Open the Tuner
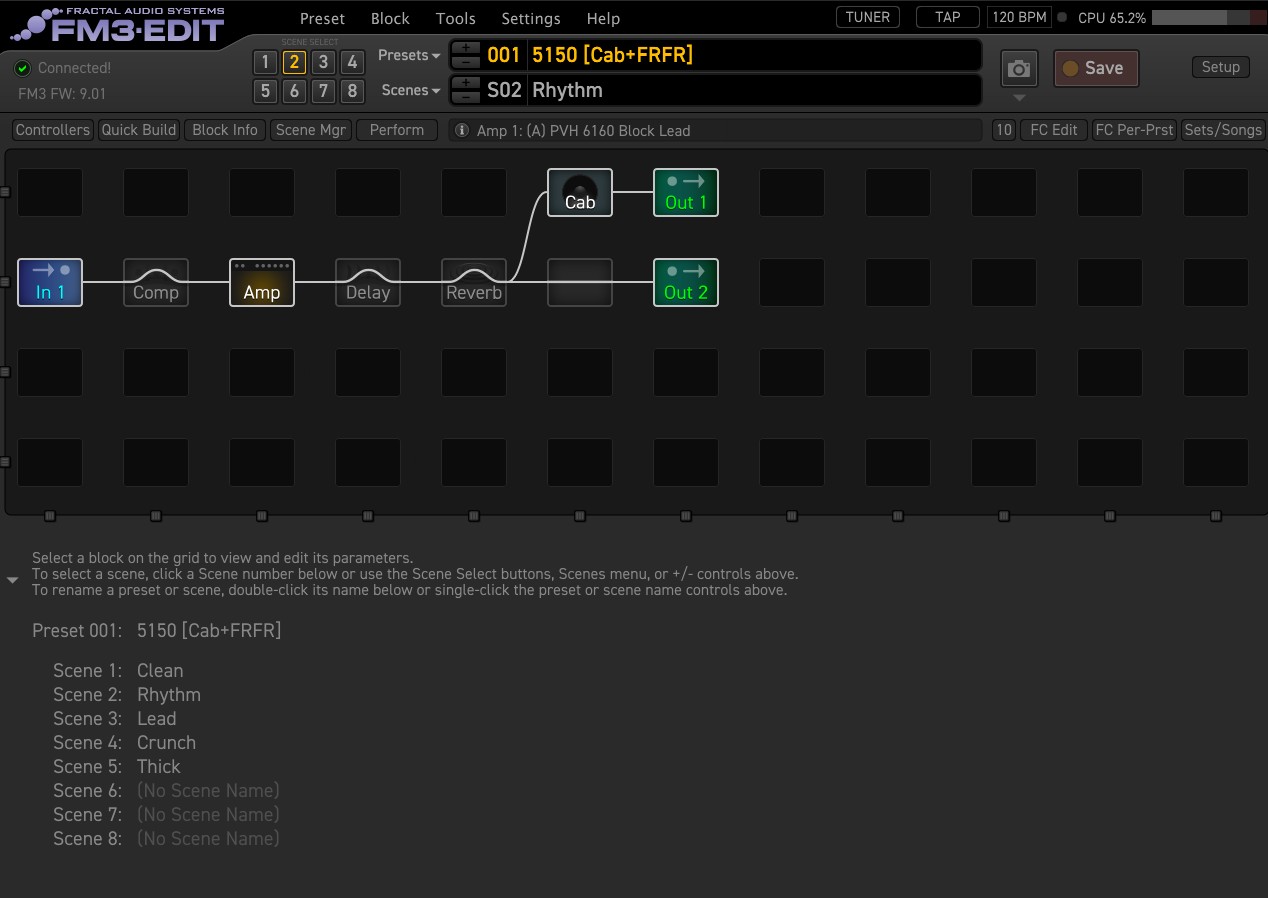This screenshot has height=898, width=1268. tap(868, 17)
